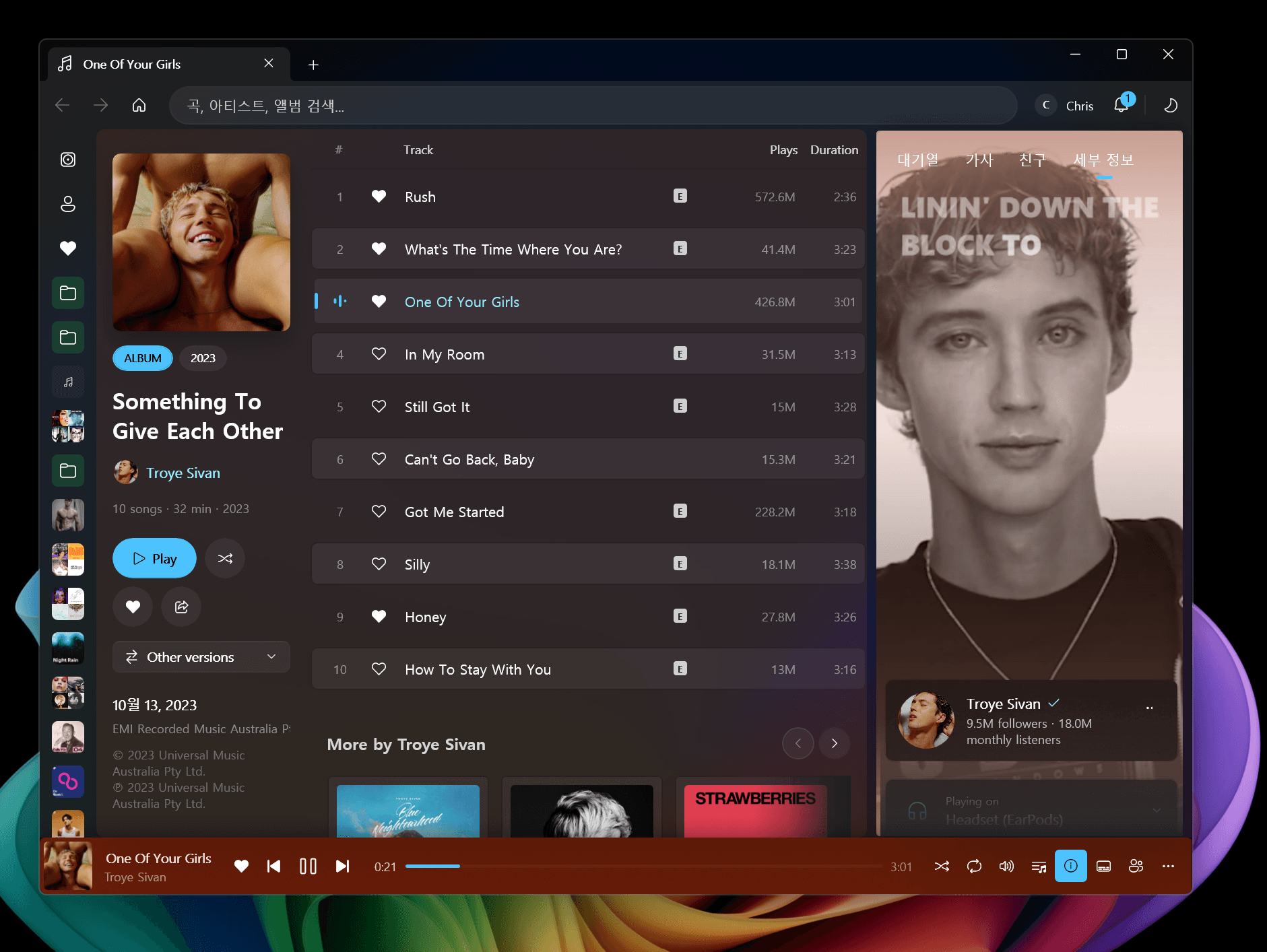1267x952 pixels.
Task: Pause the current playback
Action: [x=308, y=866]
